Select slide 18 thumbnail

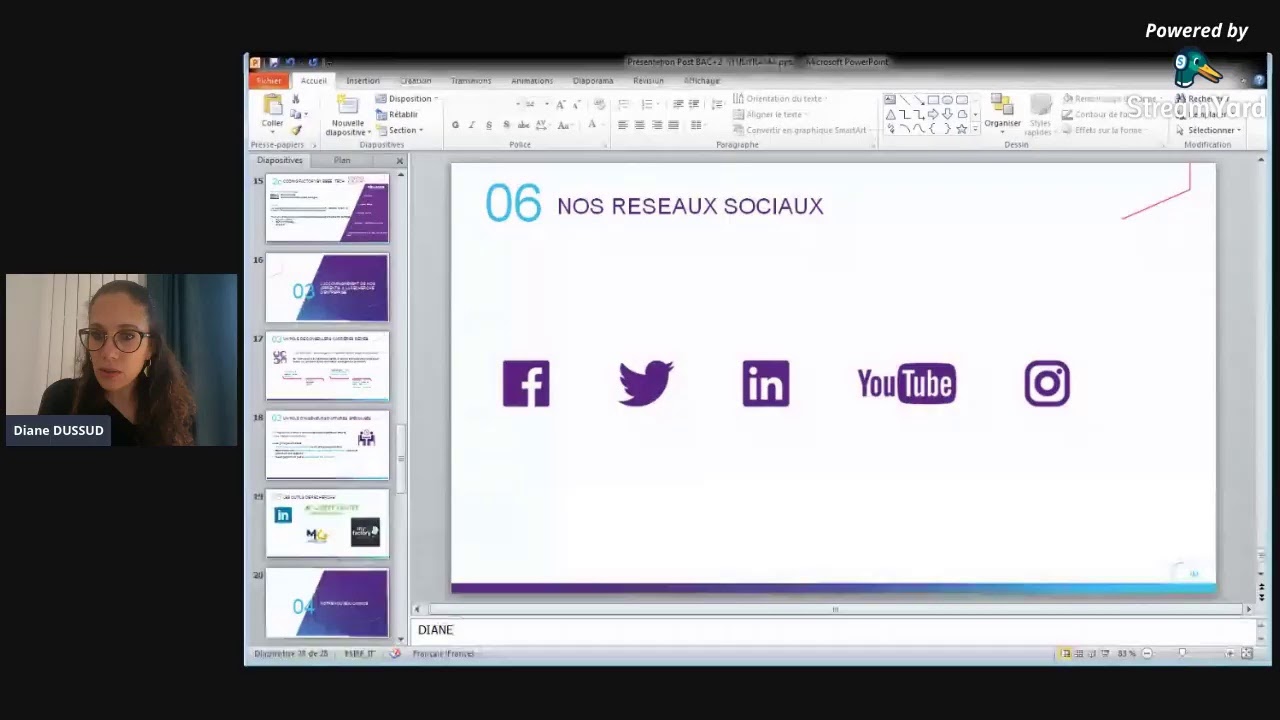point(327,445)
